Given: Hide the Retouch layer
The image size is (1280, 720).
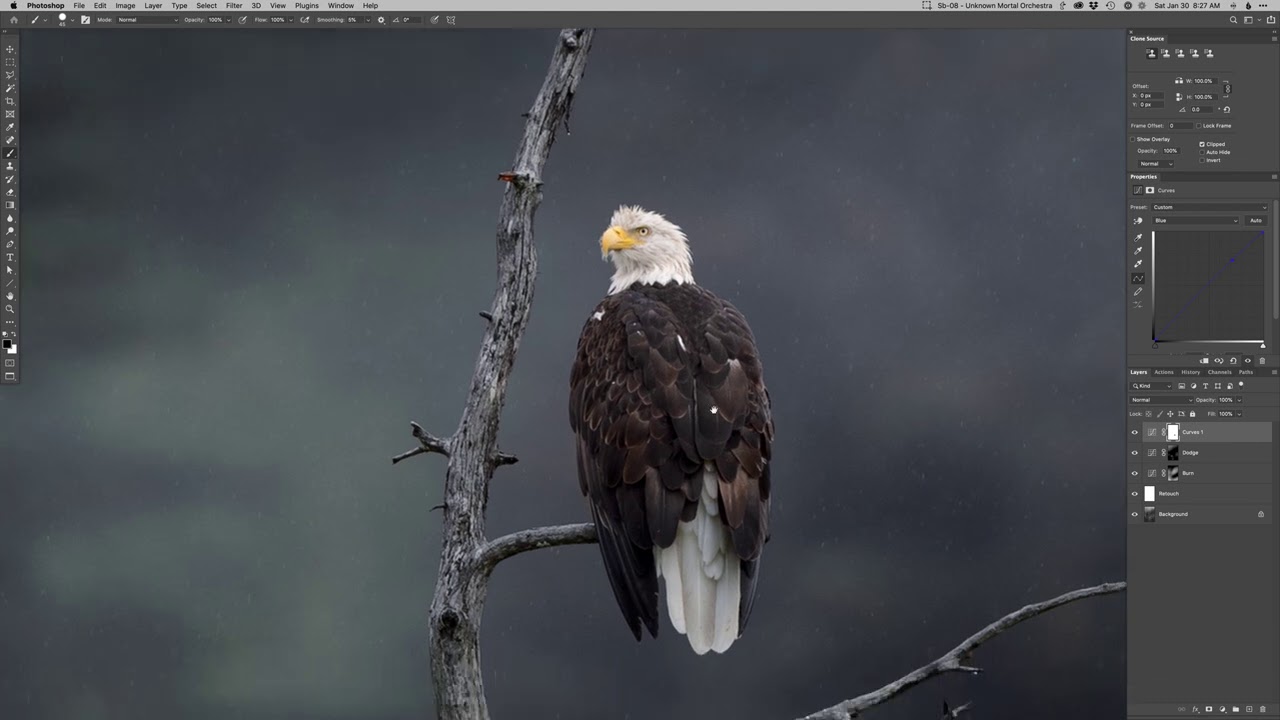Looking at the screenshot, I should tap(1134, 494).
